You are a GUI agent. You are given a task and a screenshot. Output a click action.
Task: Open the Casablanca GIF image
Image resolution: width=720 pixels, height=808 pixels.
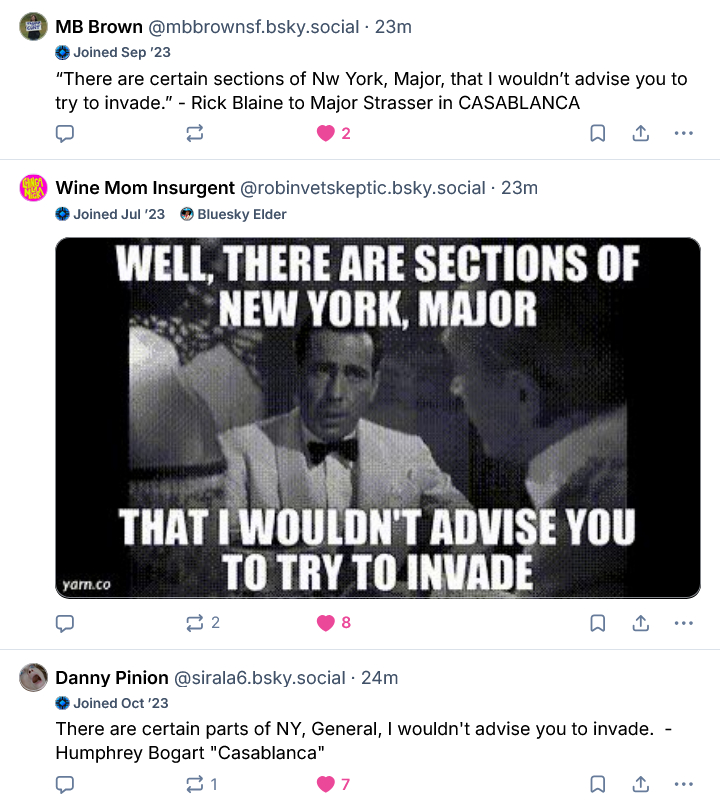[377, 417]
